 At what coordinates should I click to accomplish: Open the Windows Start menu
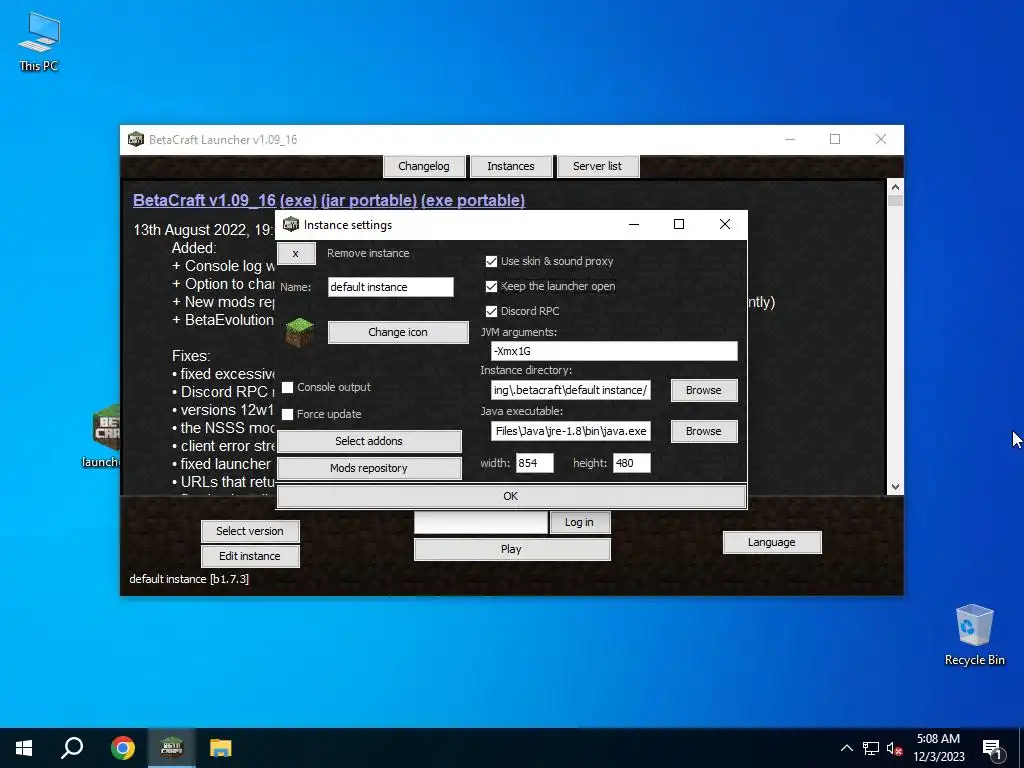[x=24, y=748]
